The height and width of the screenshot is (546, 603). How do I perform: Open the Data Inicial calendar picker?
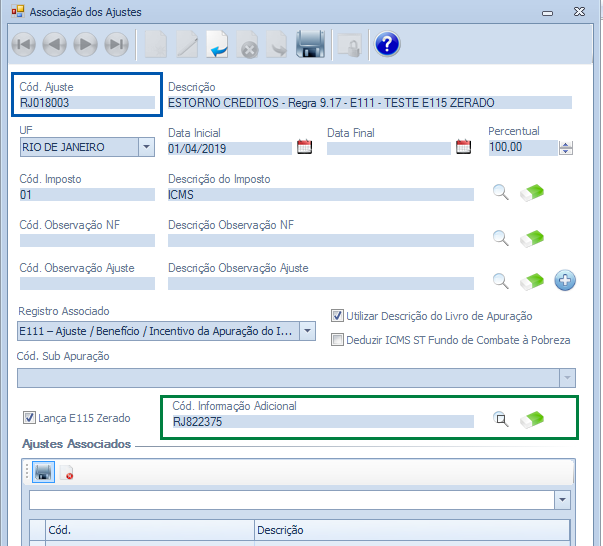click(305, 147)
